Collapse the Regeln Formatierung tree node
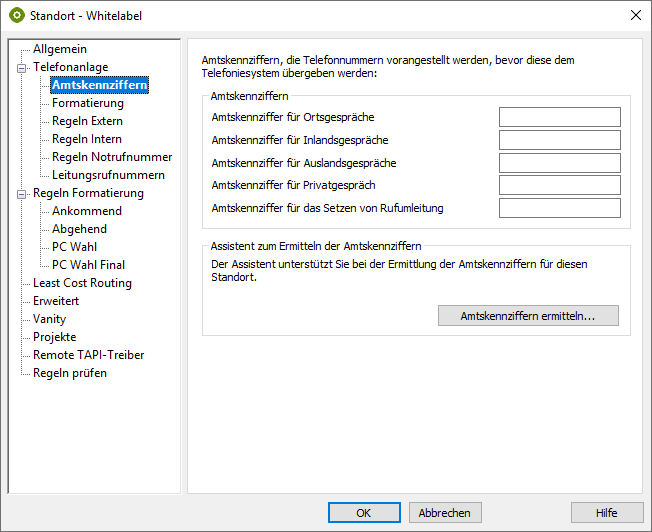 [x=21, y=193]
